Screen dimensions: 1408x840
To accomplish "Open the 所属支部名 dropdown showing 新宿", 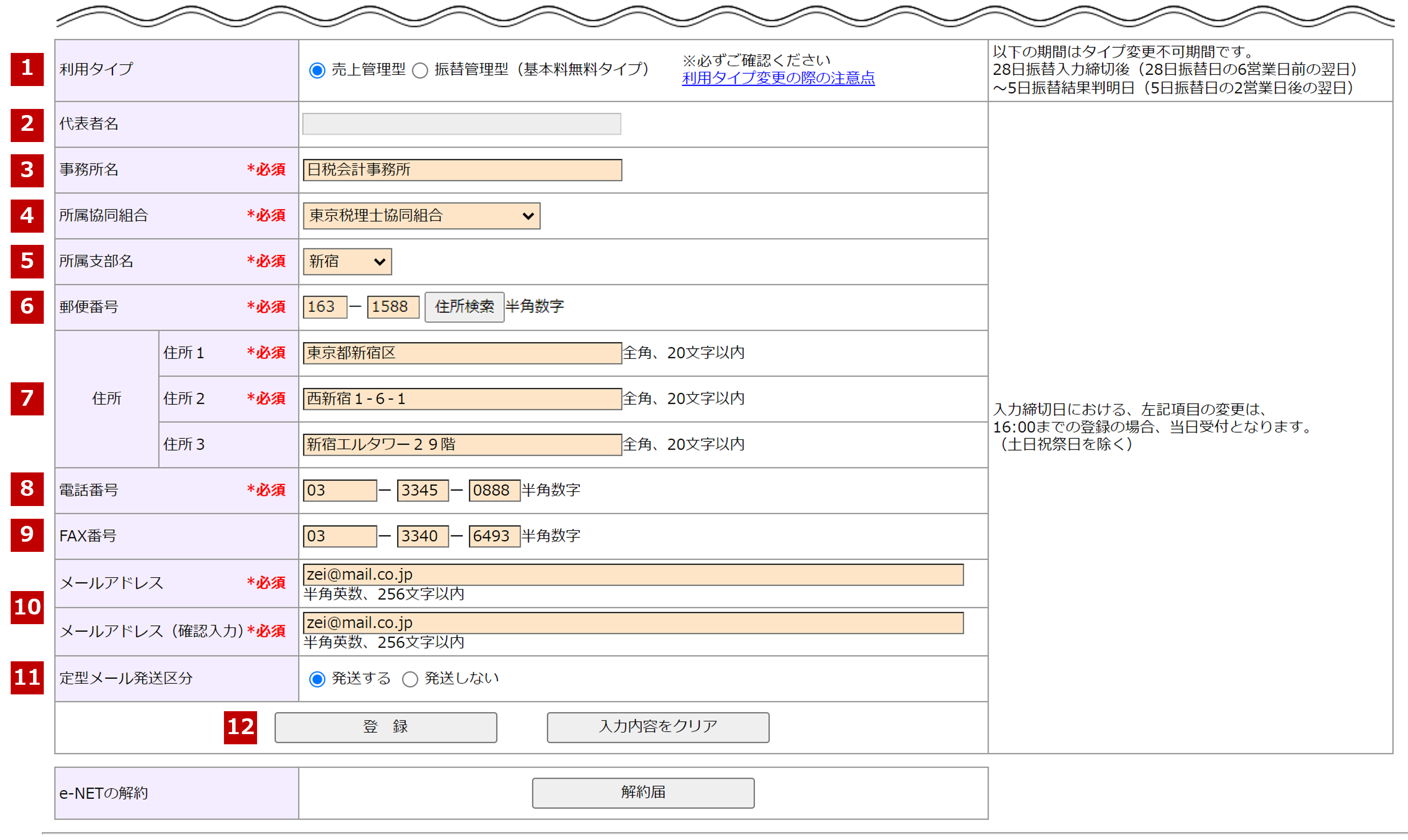I will pos(347,262).
